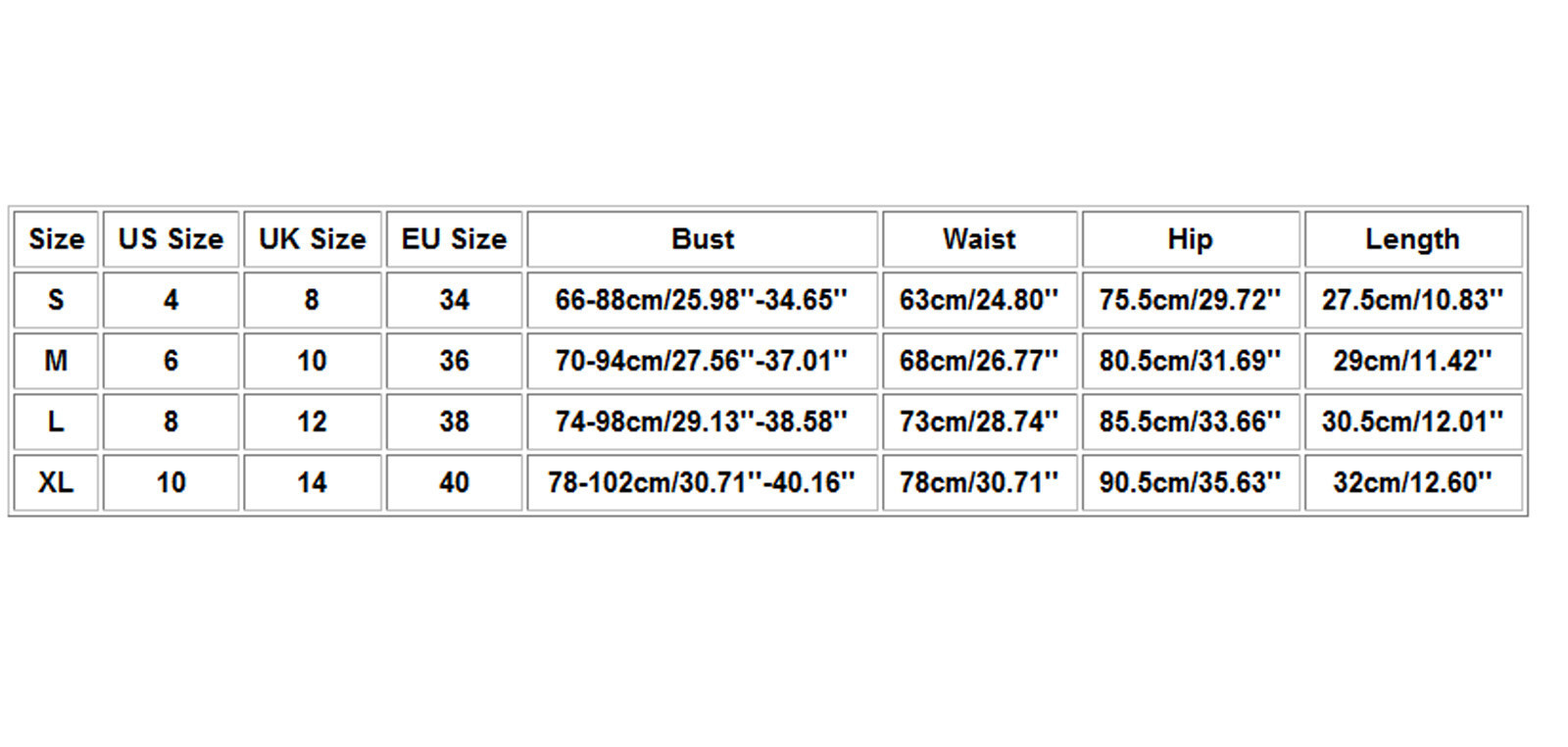Select the XL size row label
The image size is (1568, 747).
56,482
